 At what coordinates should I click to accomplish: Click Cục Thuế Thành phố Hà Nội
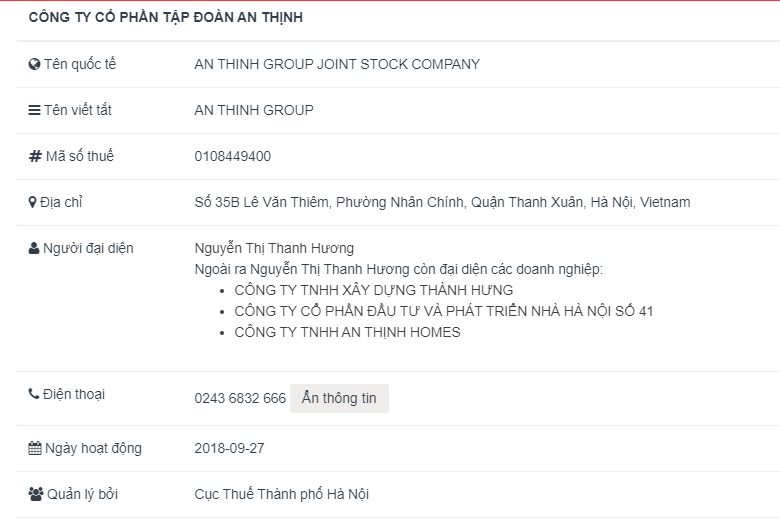coord(282,494)
